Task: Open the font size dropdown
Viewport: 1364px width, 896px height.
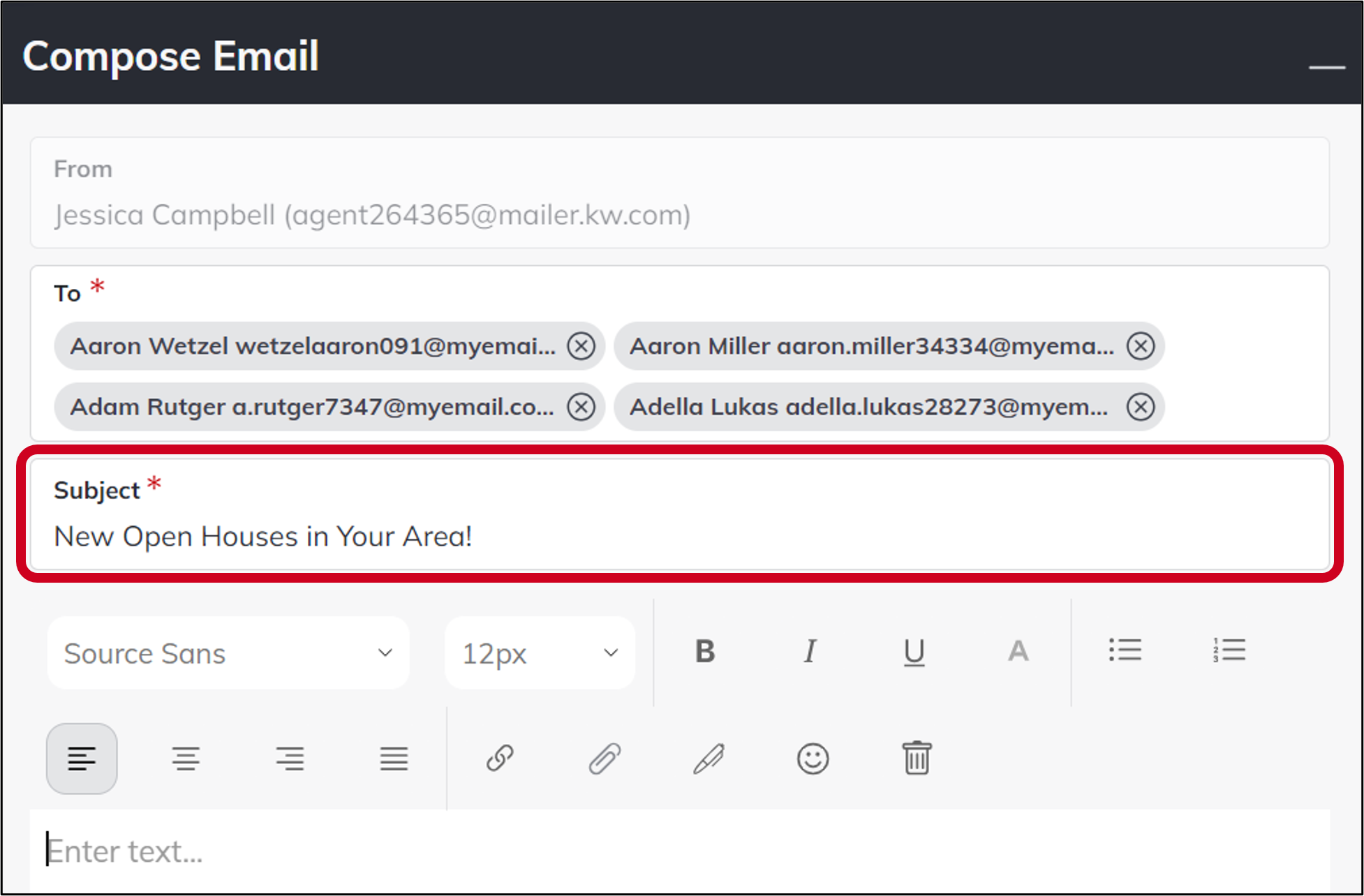Action: 540,652
